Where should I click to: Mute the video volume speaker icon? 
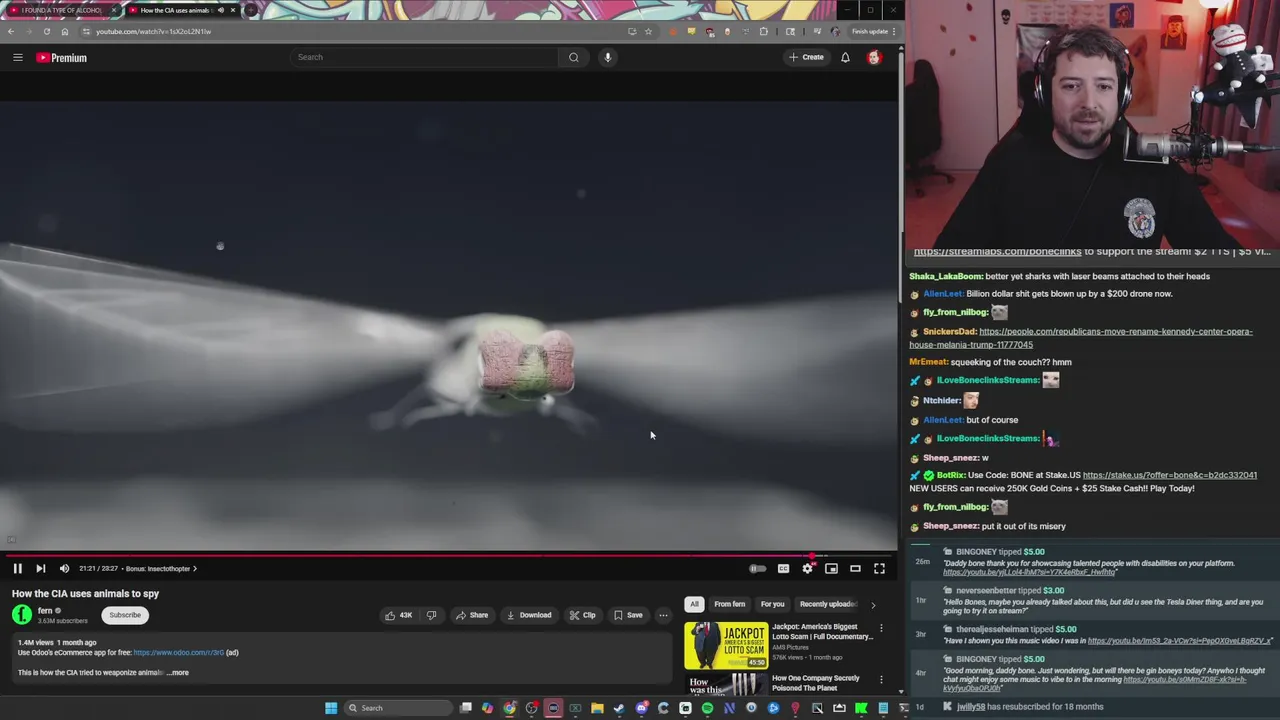click(65, 568)
